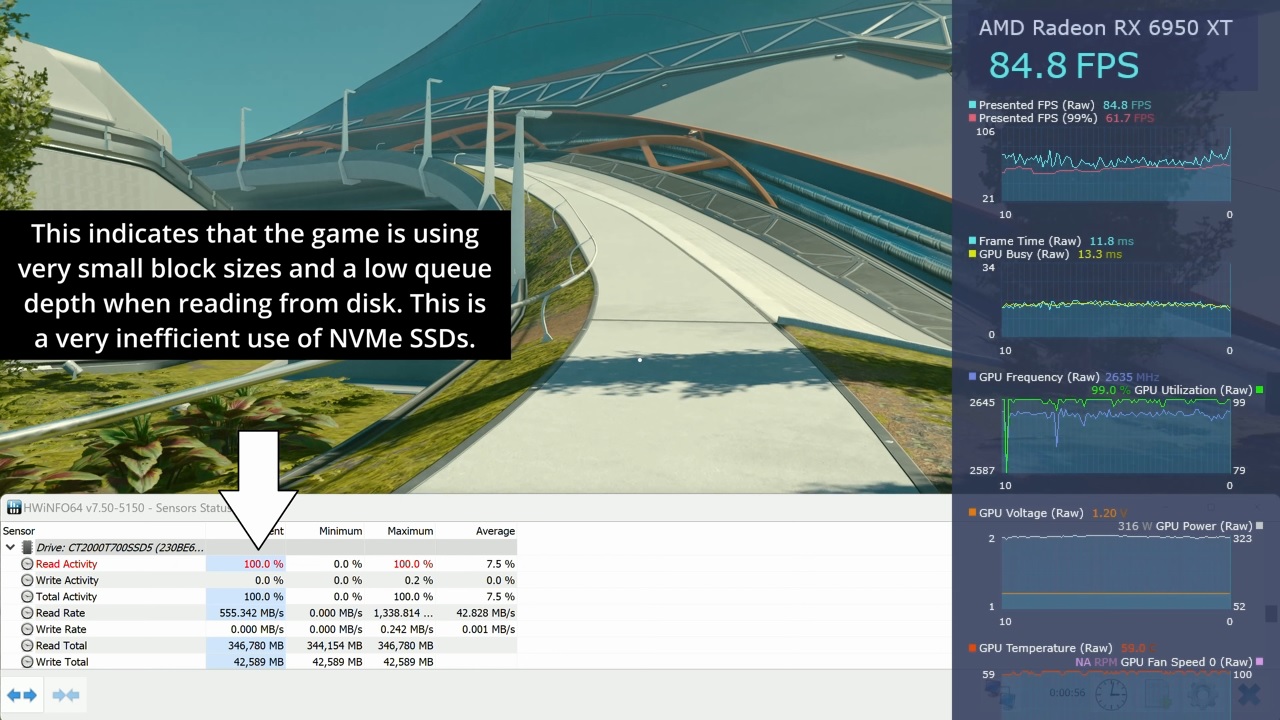Click the GPU Fan Speed legend square
This screenshot has width=1280, height=720.
point(1260,662)
